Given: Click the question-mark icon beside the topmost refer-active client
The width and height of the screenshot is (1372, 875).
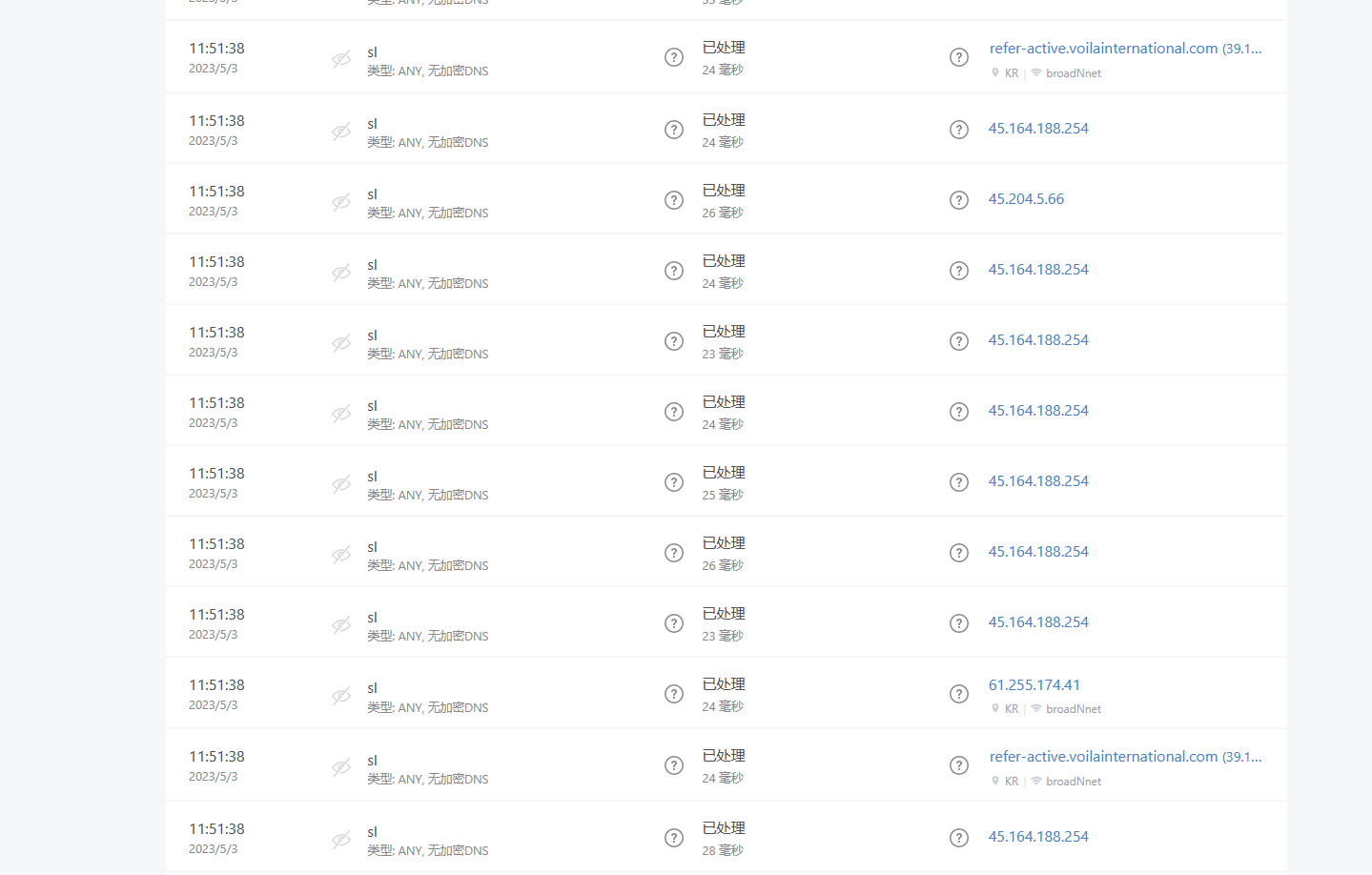Looking at the screenshot, I should point(959,57).
